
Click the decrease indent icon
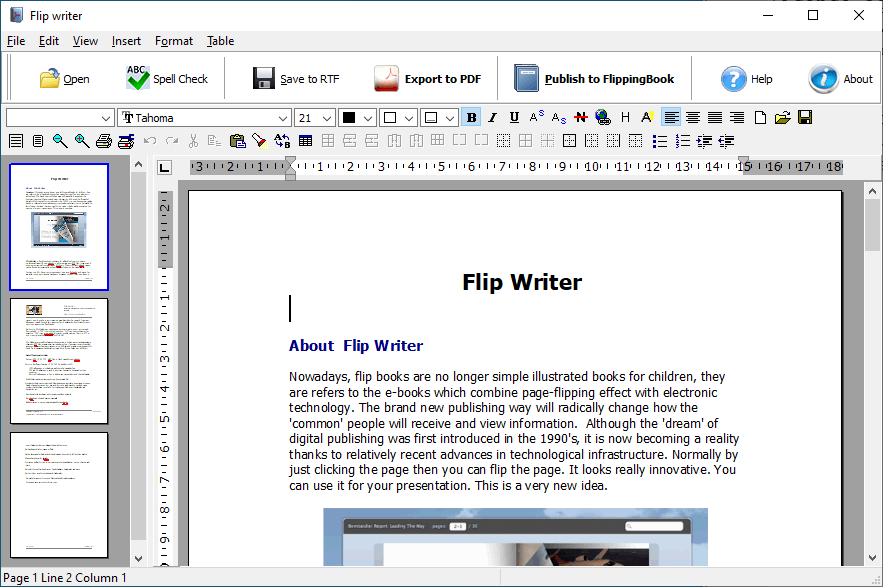click(726, 141)
